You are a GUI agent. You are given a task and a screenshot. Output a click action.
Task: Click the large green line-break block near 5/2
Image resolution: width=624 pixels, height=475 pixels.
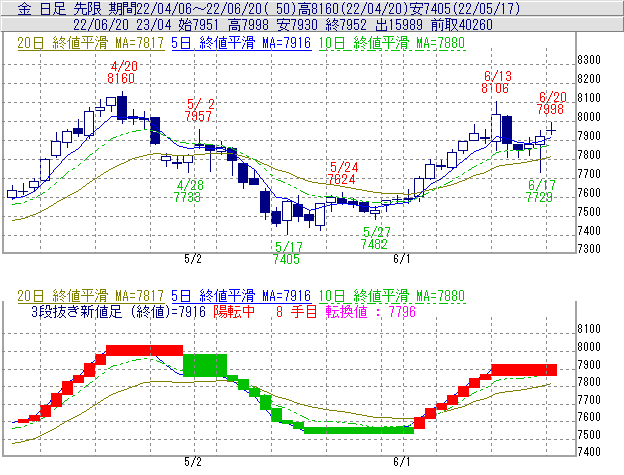tap(205, 365)
